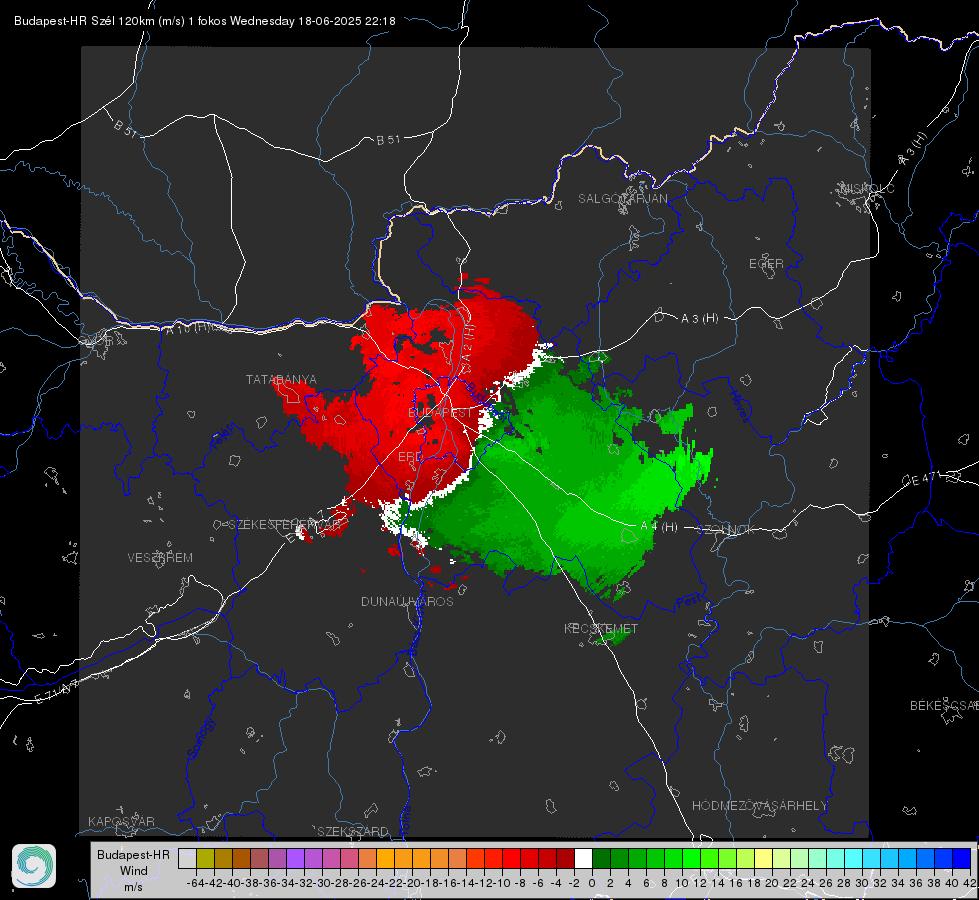Choose the yellow 18-20 m/s legend swatch
This screenshot has width=979, height=900.
point(764,859)
